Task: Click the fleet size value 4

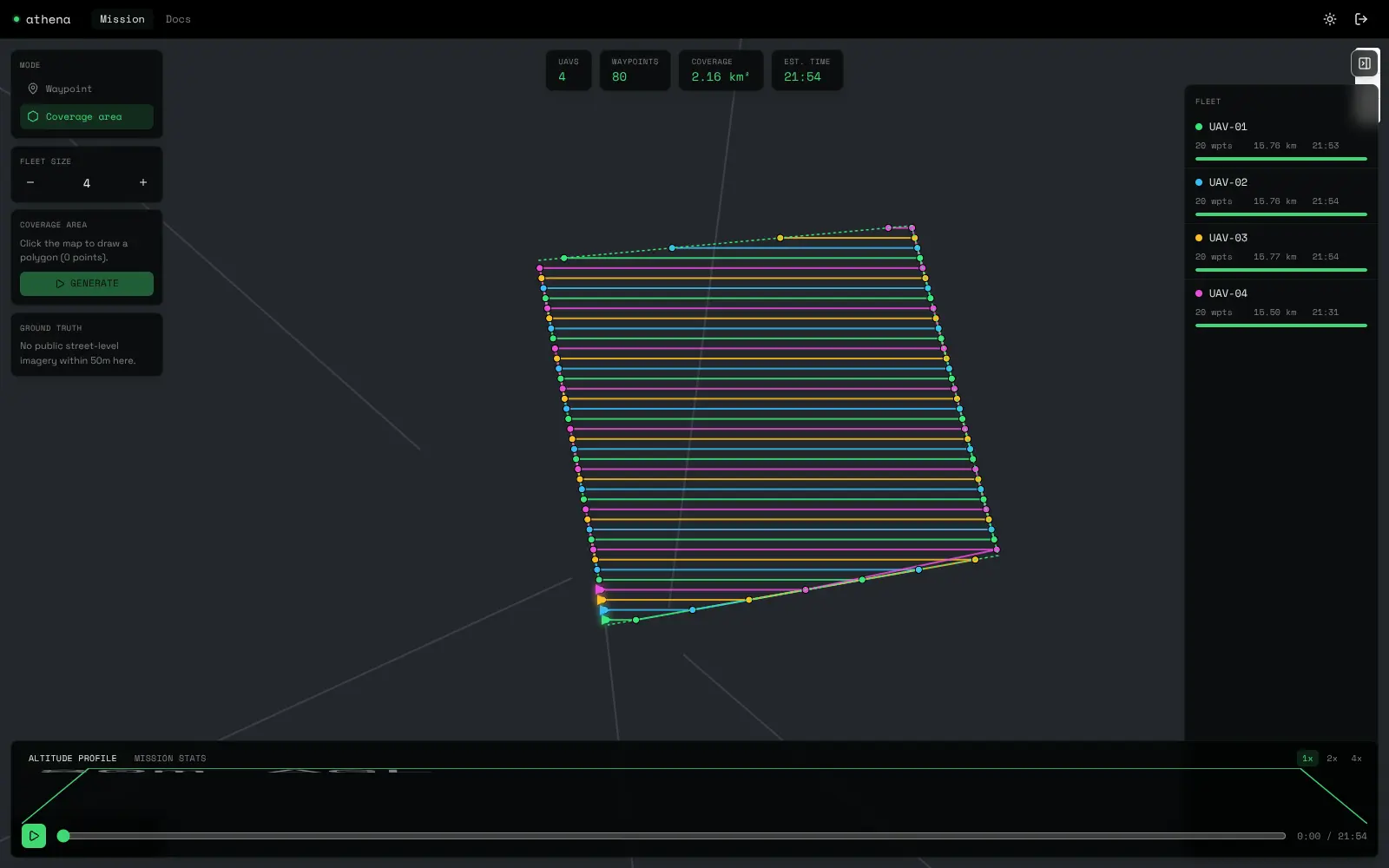Action: click(x=87, y=183)
